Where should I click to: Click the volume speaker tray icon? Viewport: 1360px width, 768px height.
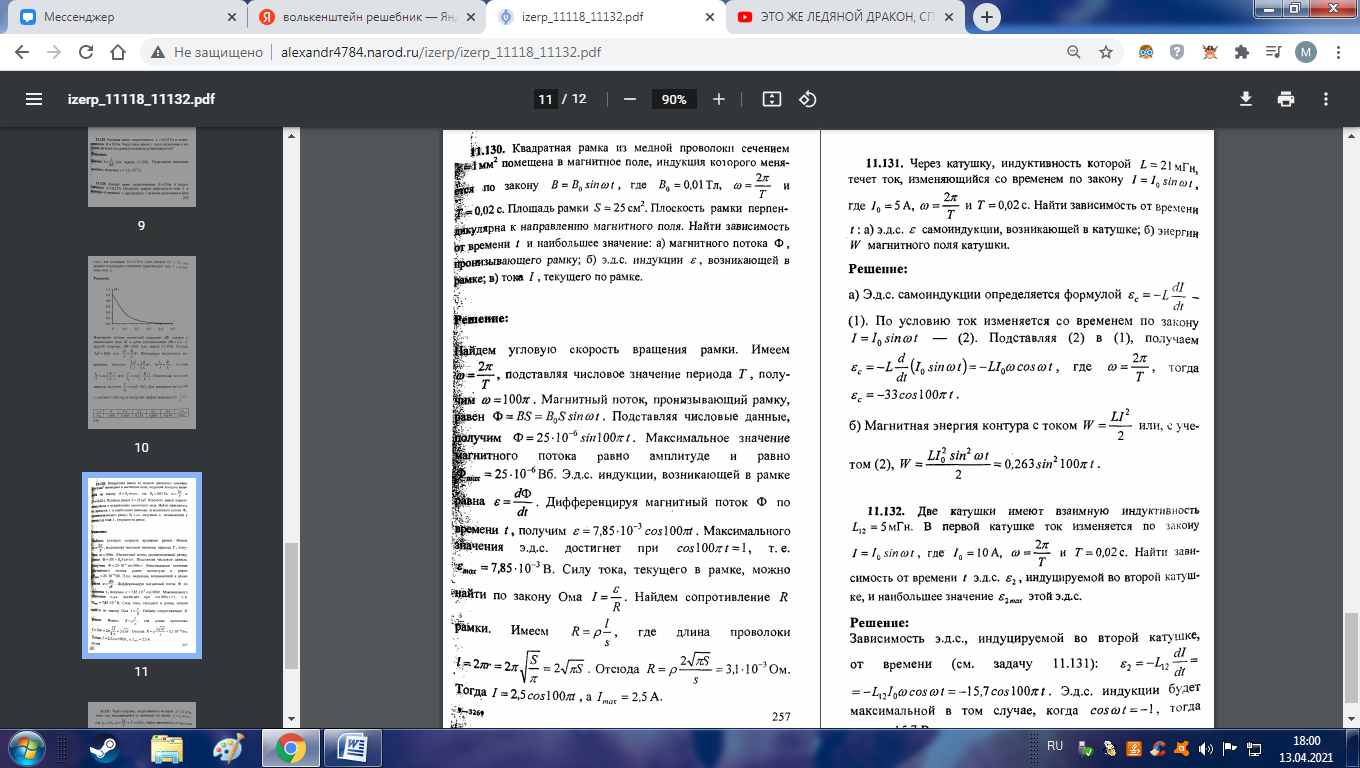pyautogui.click(x=1204, y=747)
